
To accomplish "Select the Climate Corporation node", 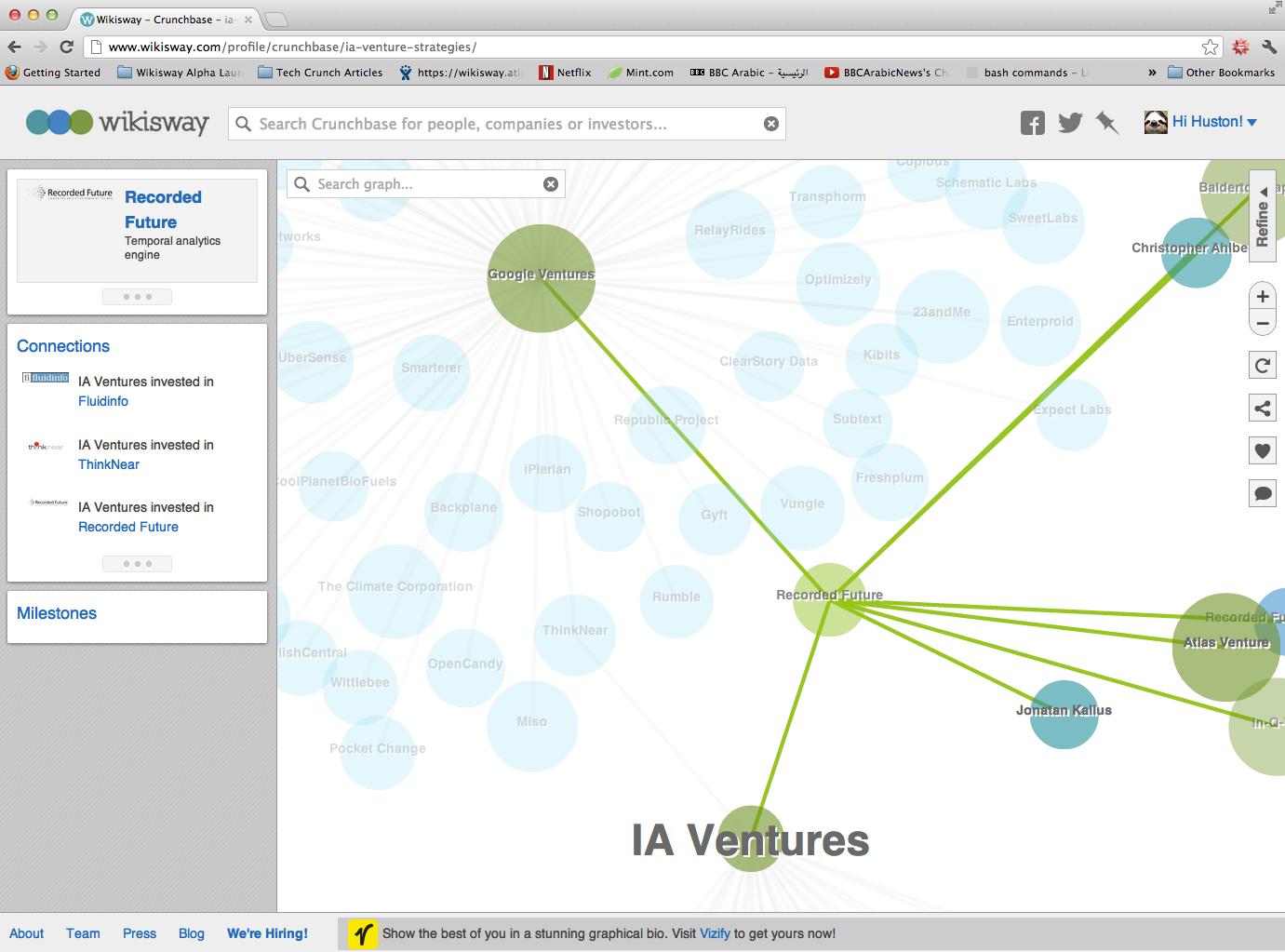I will 395,592.
